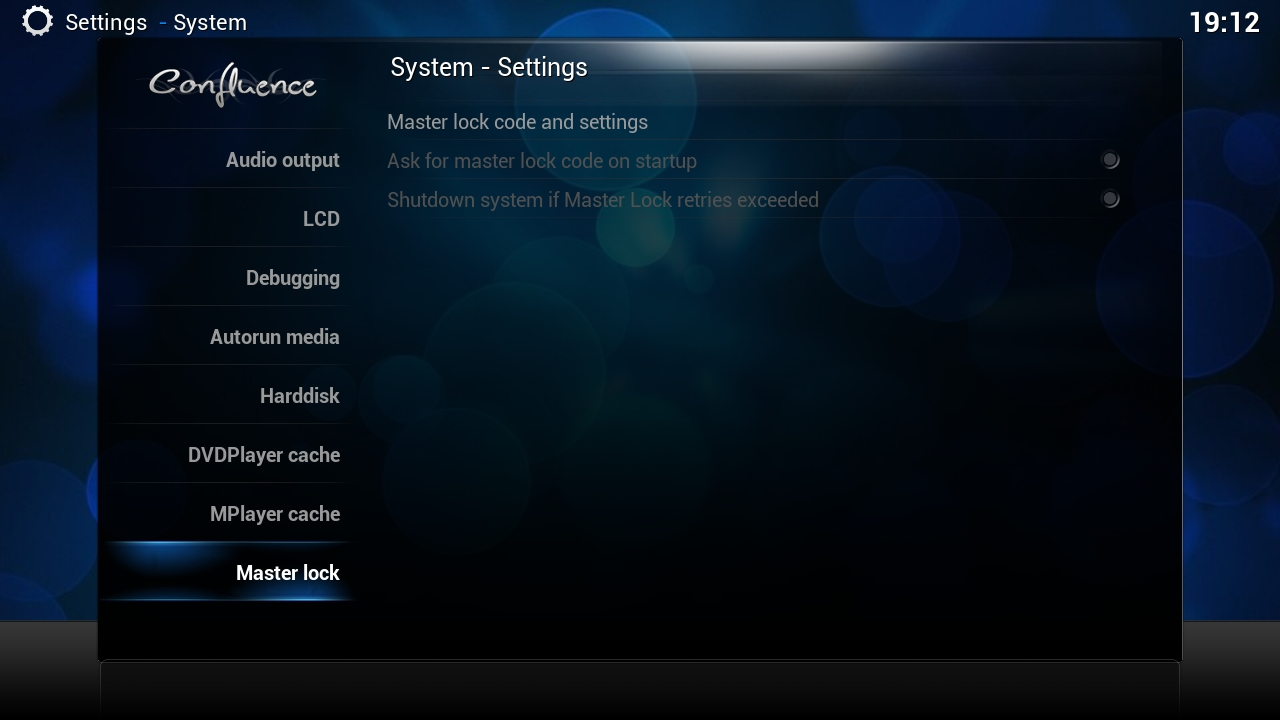Select the LCD settings category
Screen dimensions: 1280x720
(229, 219)
